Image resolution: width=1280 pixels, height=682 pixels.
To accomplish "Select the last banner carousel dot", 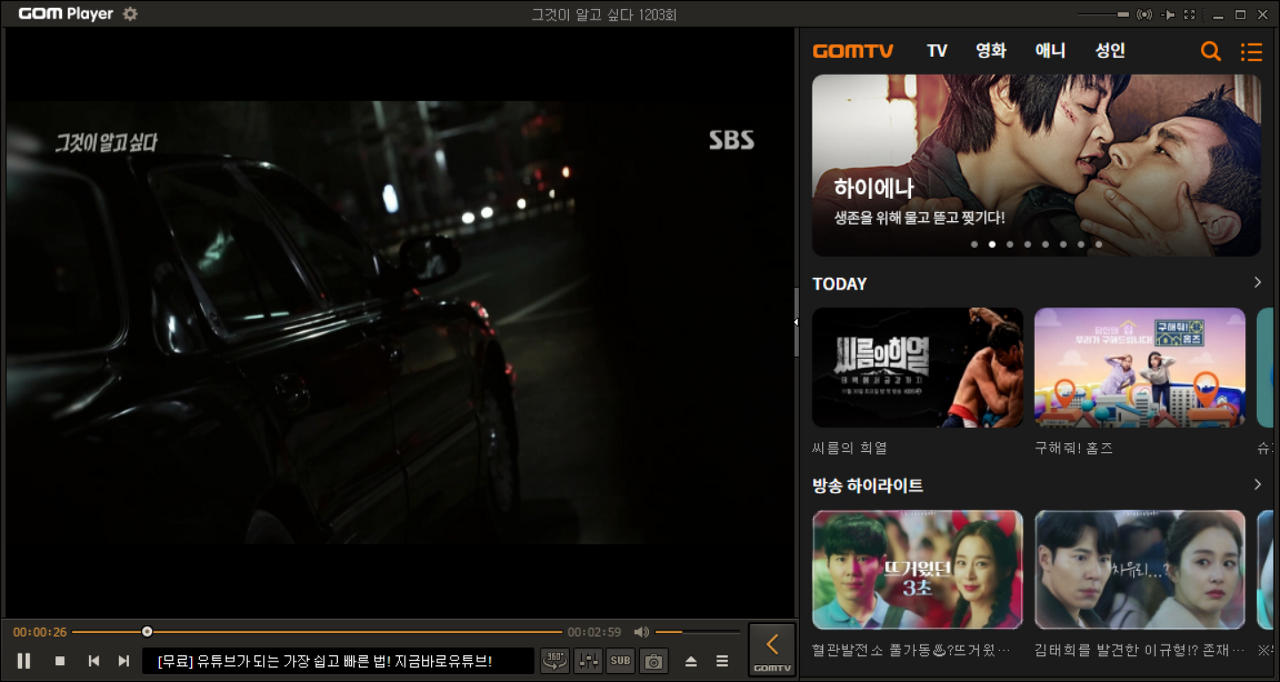I will [1098, 244].
